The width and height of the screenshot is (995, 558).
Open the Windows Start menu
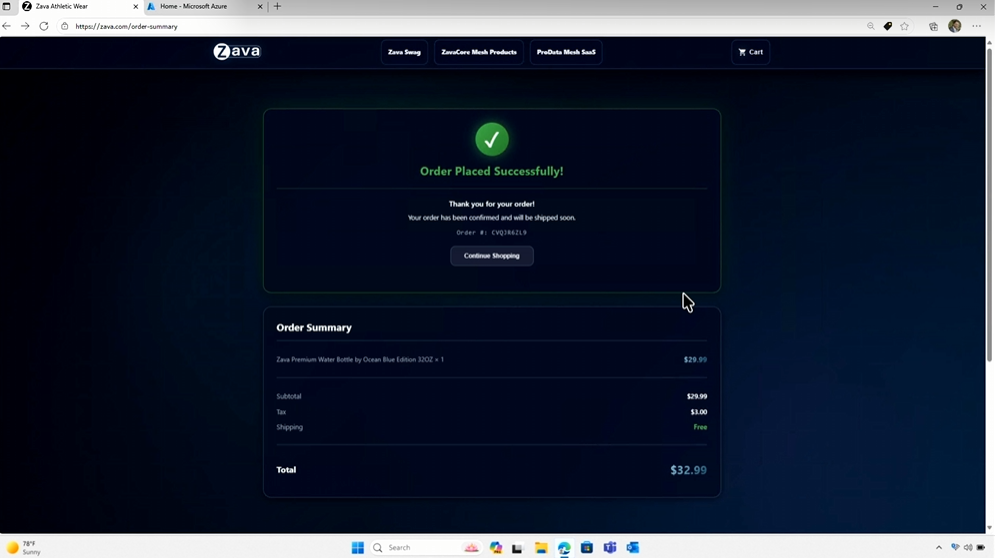tap(358, 547)
